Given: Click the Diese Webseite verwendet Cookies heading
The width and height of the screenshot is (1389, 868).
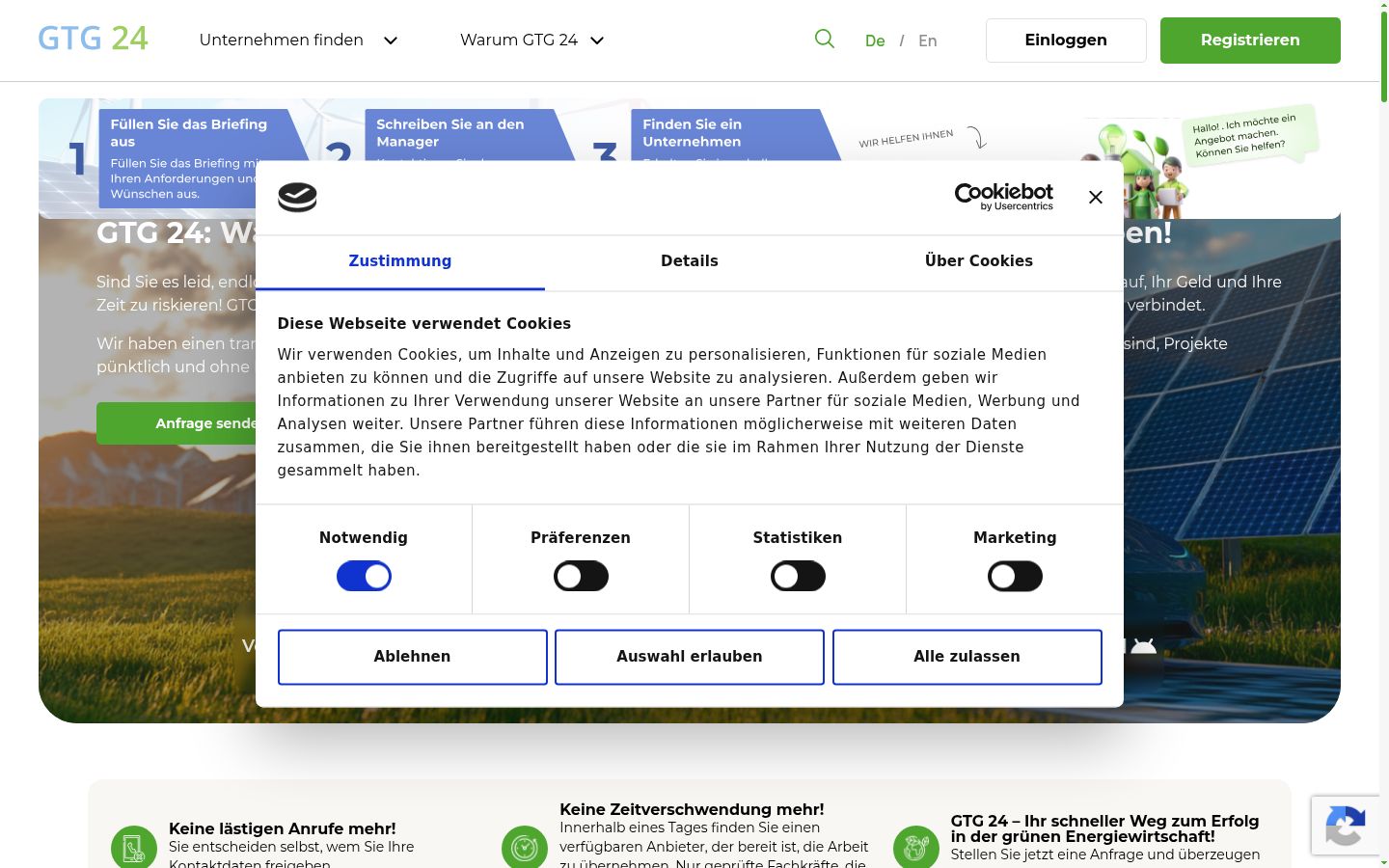Looking at the screenshot, I should coord(424,324).
